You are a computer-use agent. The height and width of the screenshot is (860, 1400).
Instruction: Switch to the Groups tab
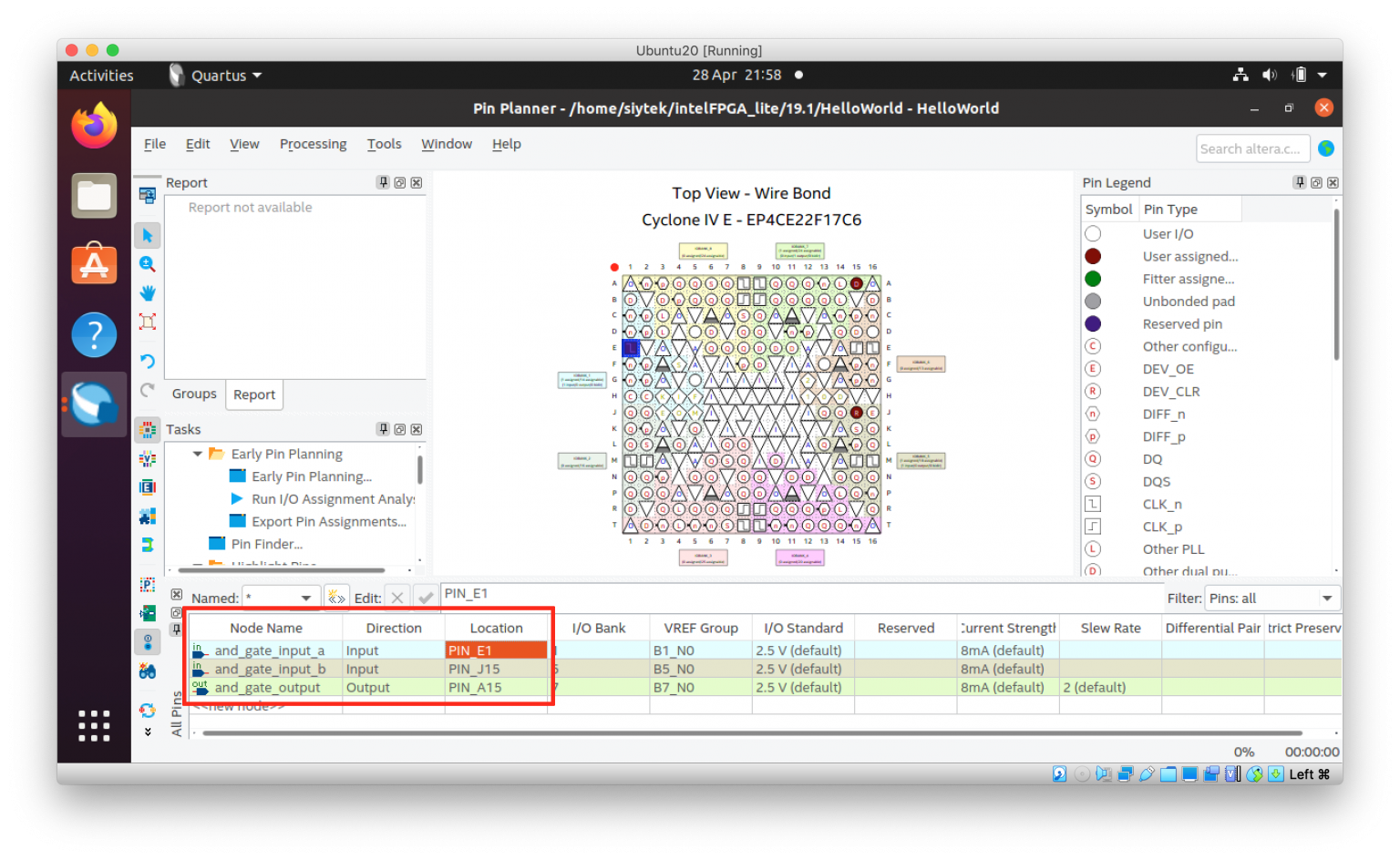pyautogui.click(x=194, y=394)
